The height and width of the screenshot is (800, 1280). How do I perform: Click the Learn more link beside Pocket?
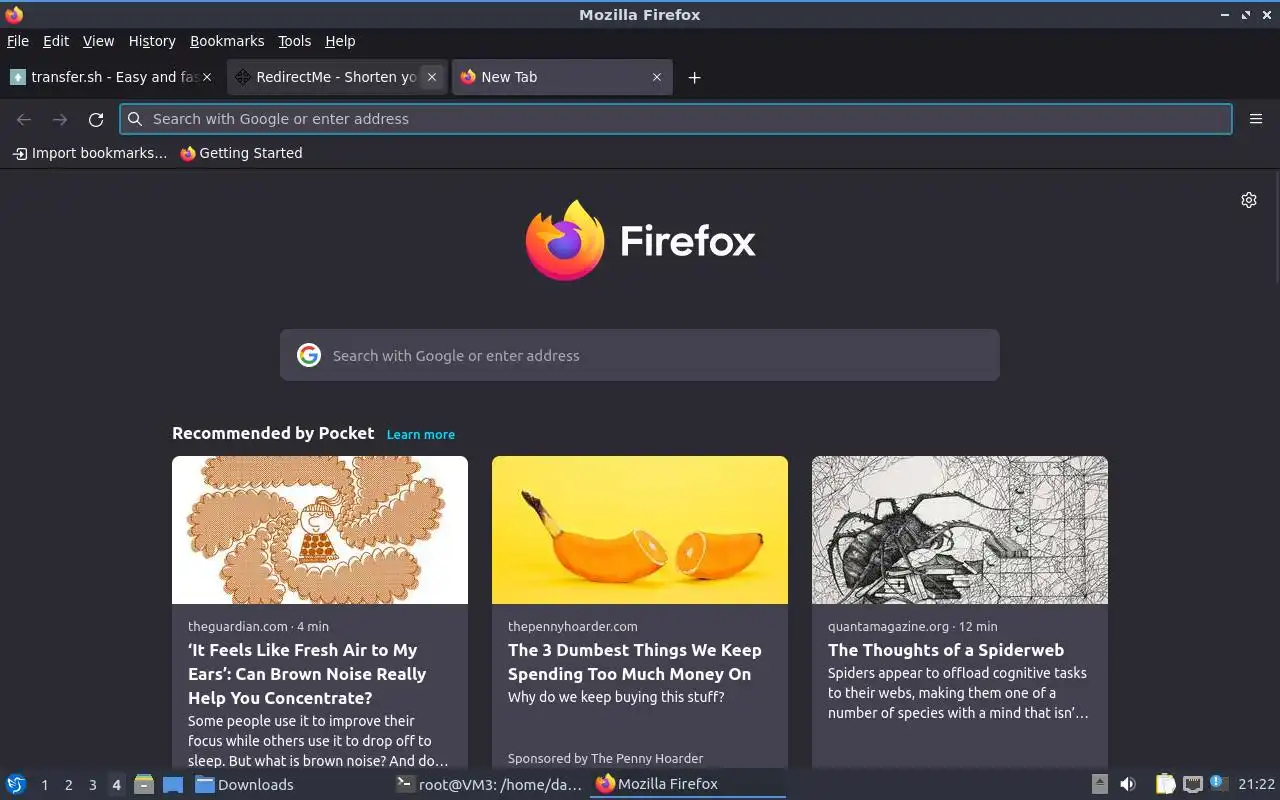[x=421, y=434]
